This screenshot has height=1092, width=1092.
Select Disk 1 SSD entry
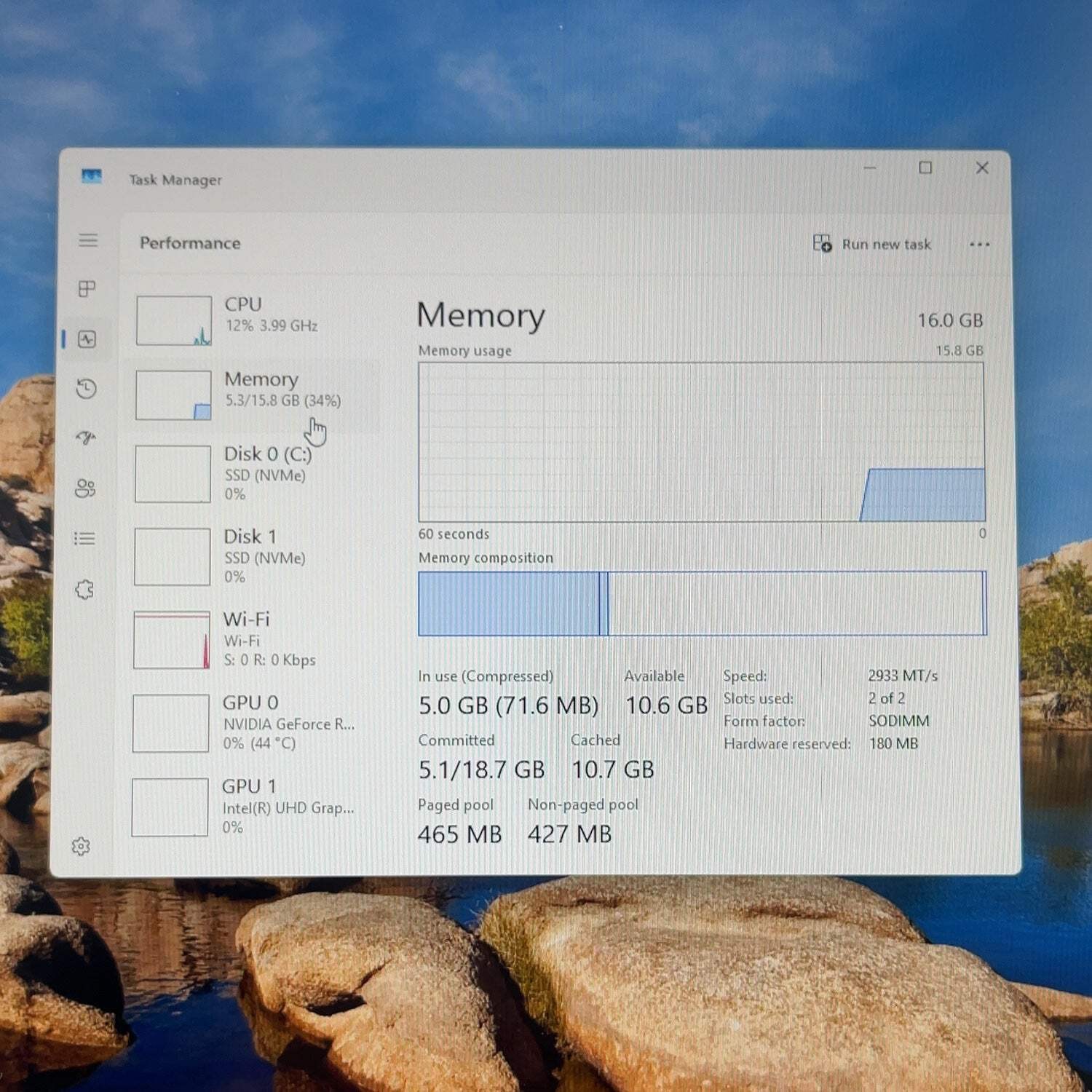pos(253,557)
